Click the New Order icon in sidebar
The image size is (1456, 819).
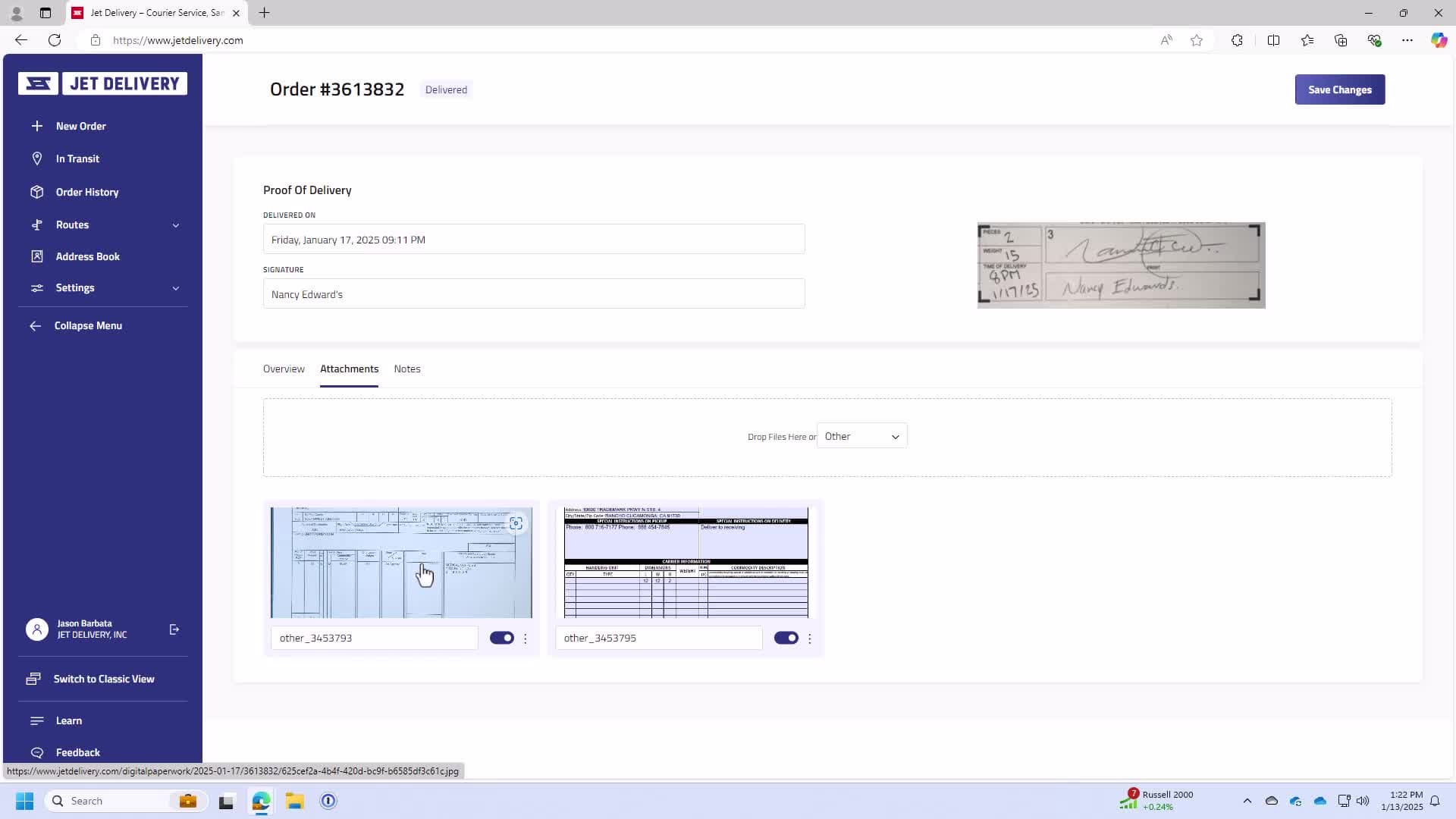click(x=37, y=126)
